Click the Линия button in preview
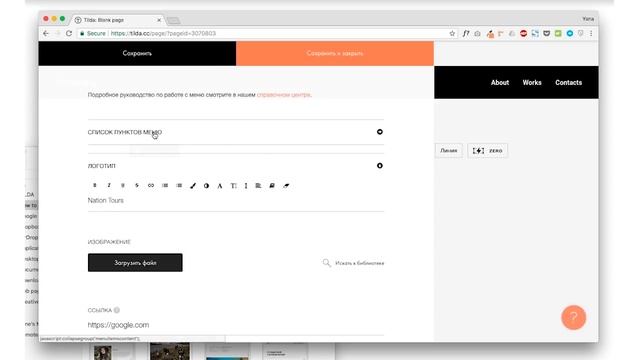Image resolution: width=640 pixels, height=360 pixels. 449,151
